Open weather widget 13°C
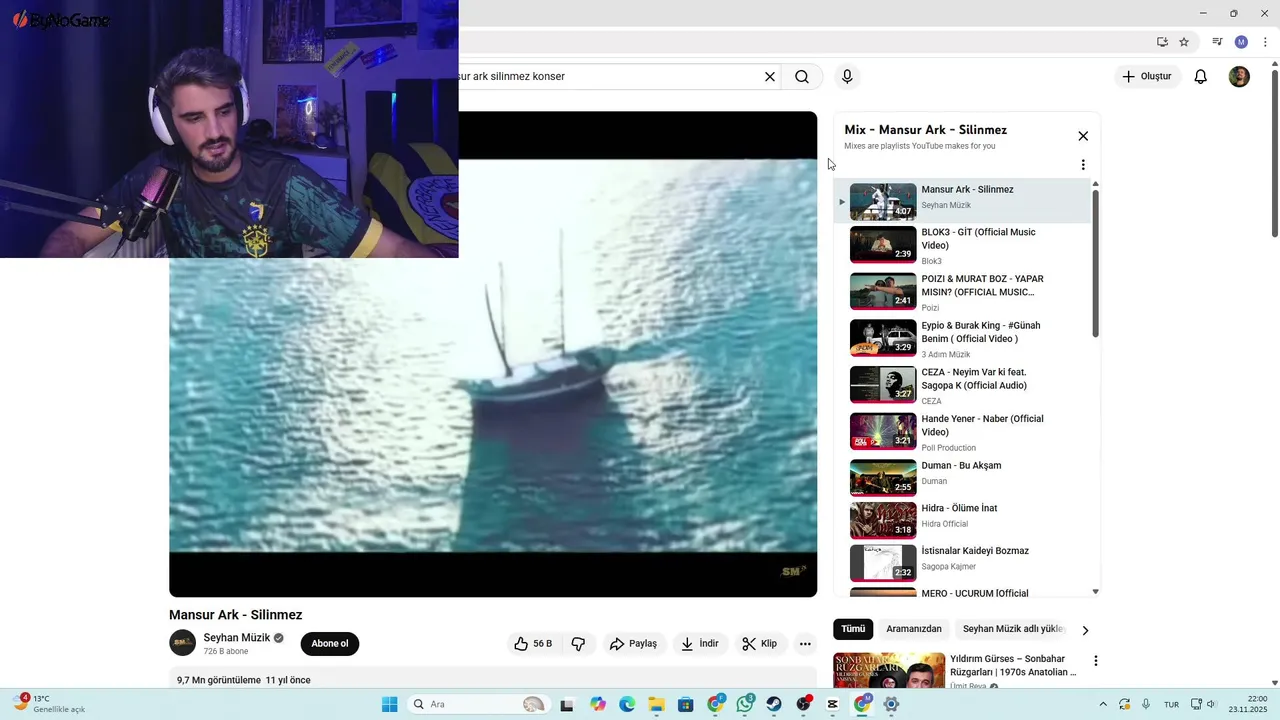Image resolution: width=1280 pixels, height=720 pixels. click(x=50, y=704)
